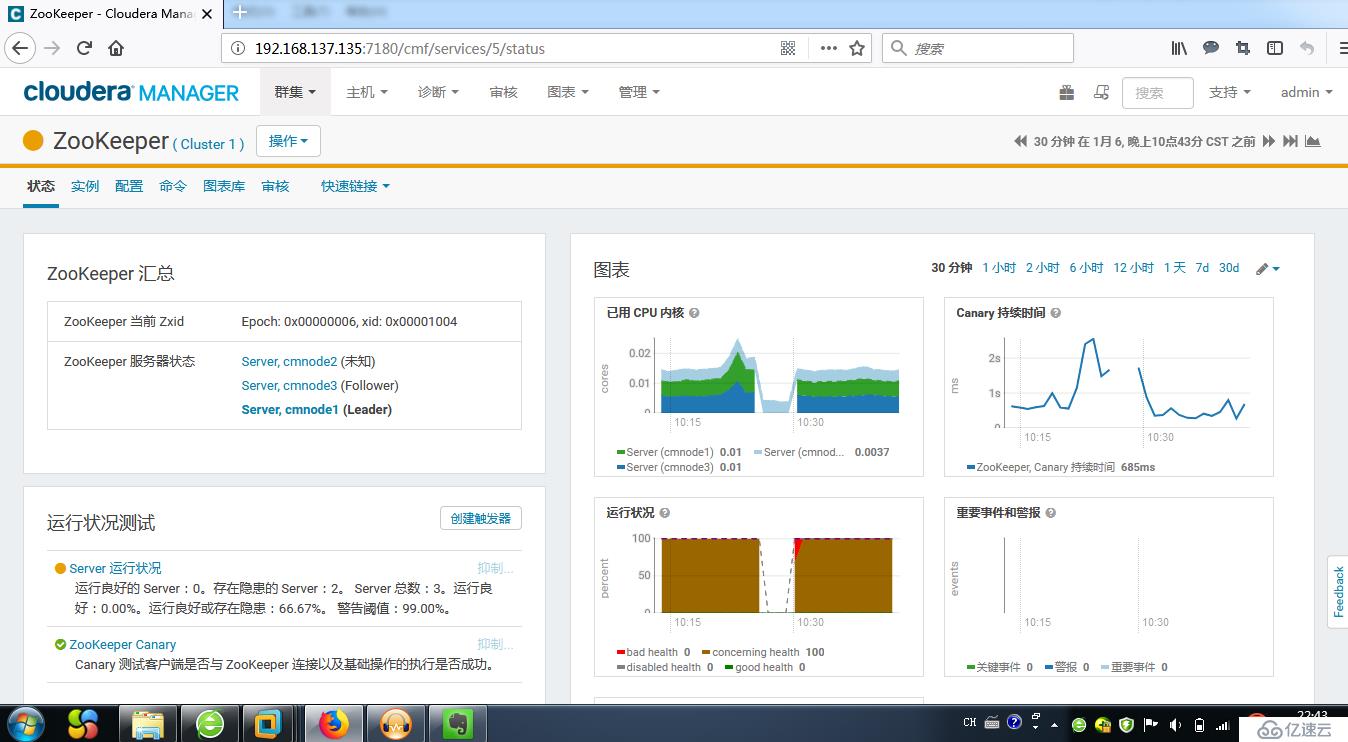The image size is (1348, 742).
Task: Switch to the 命令 tab
Action: coord(173,186)
